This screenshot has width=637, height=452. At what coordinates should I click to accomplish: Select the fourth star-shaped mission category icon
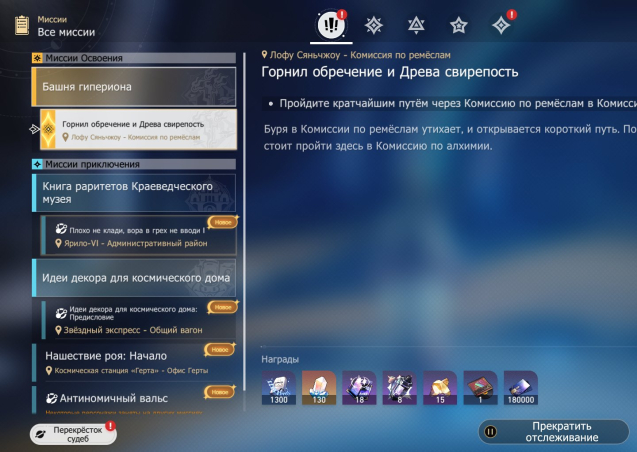point(459,25)
